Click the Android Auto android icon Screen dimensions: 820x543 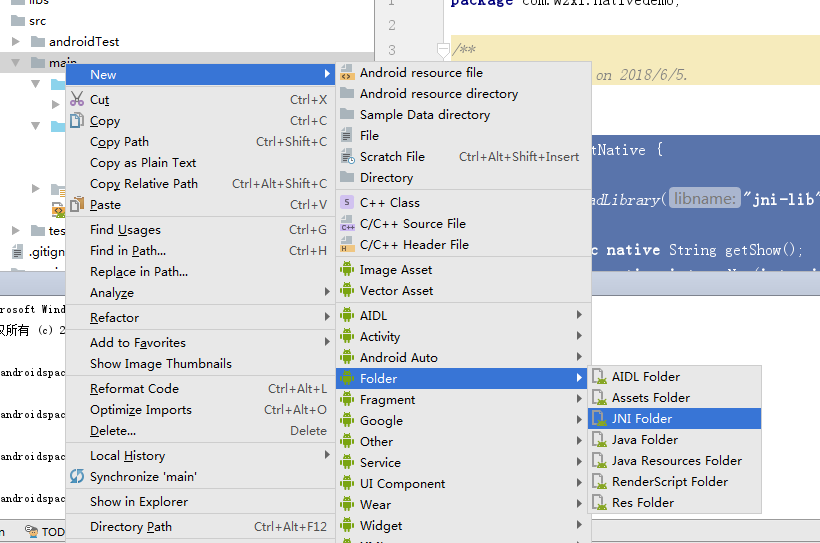347,357
